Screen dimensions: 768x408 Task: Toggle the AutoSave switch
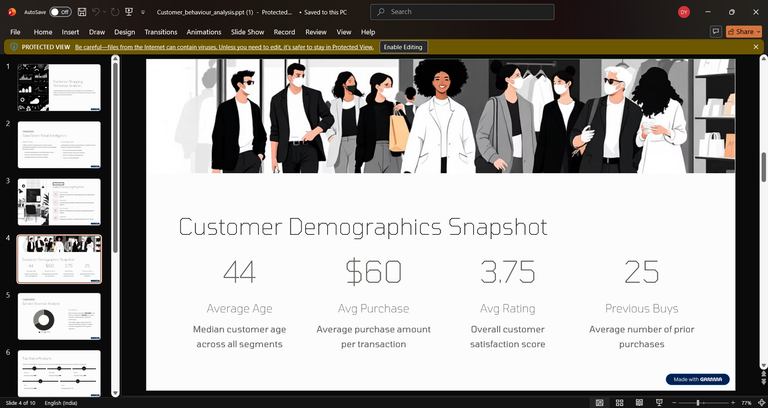tap(60, 12)
